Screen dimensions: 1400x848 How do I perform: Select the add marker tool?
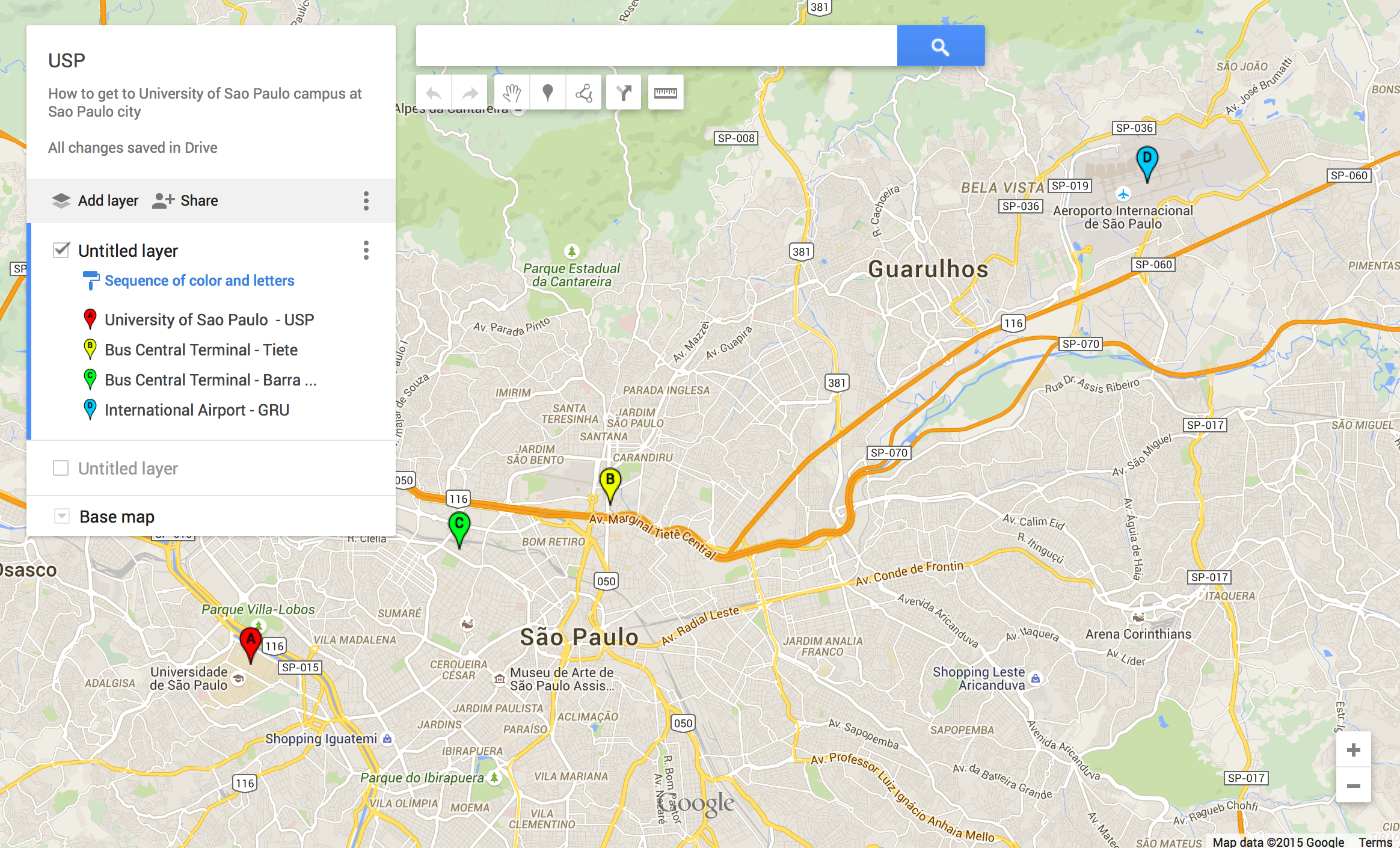pyautogui.click(x=547, y=93)
